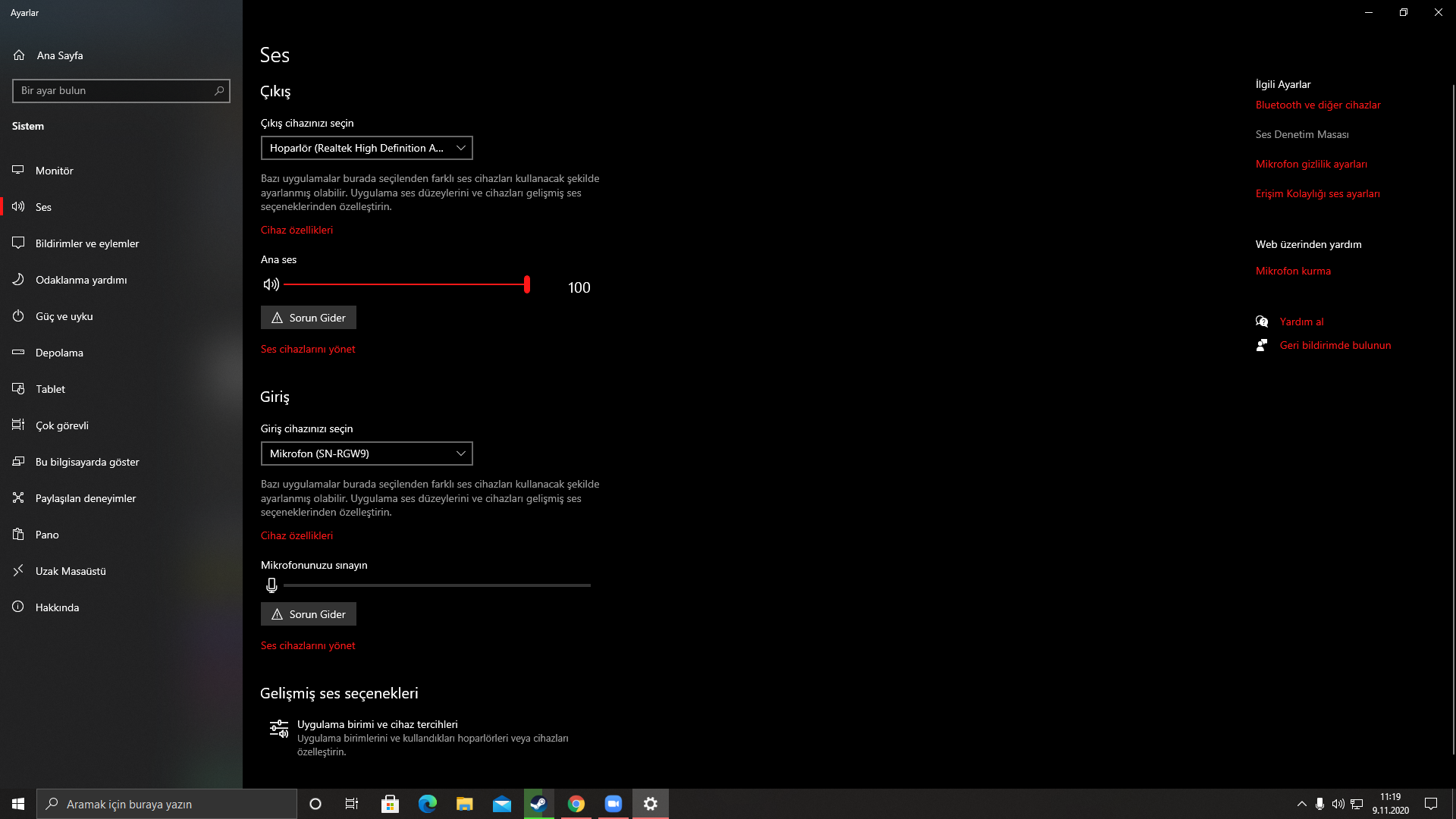Click middle of the Ana ses volume slider
Image resolution: width=1456 pixels, height=819 pixels.
pyautogui.click(x=406, y=284)
